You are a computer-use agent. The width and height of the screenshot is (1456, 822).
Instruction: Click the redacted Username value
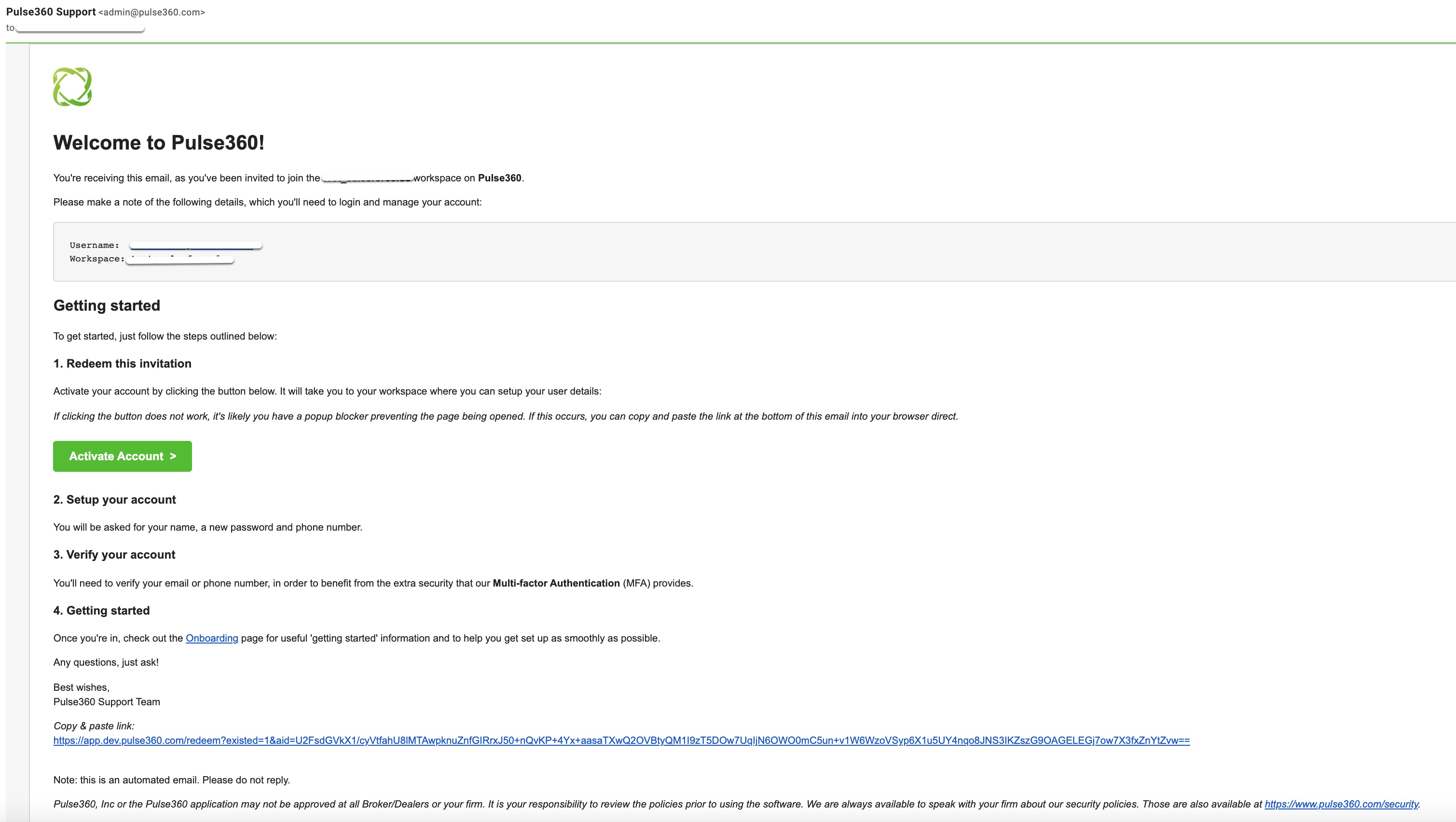coord(195,246)
